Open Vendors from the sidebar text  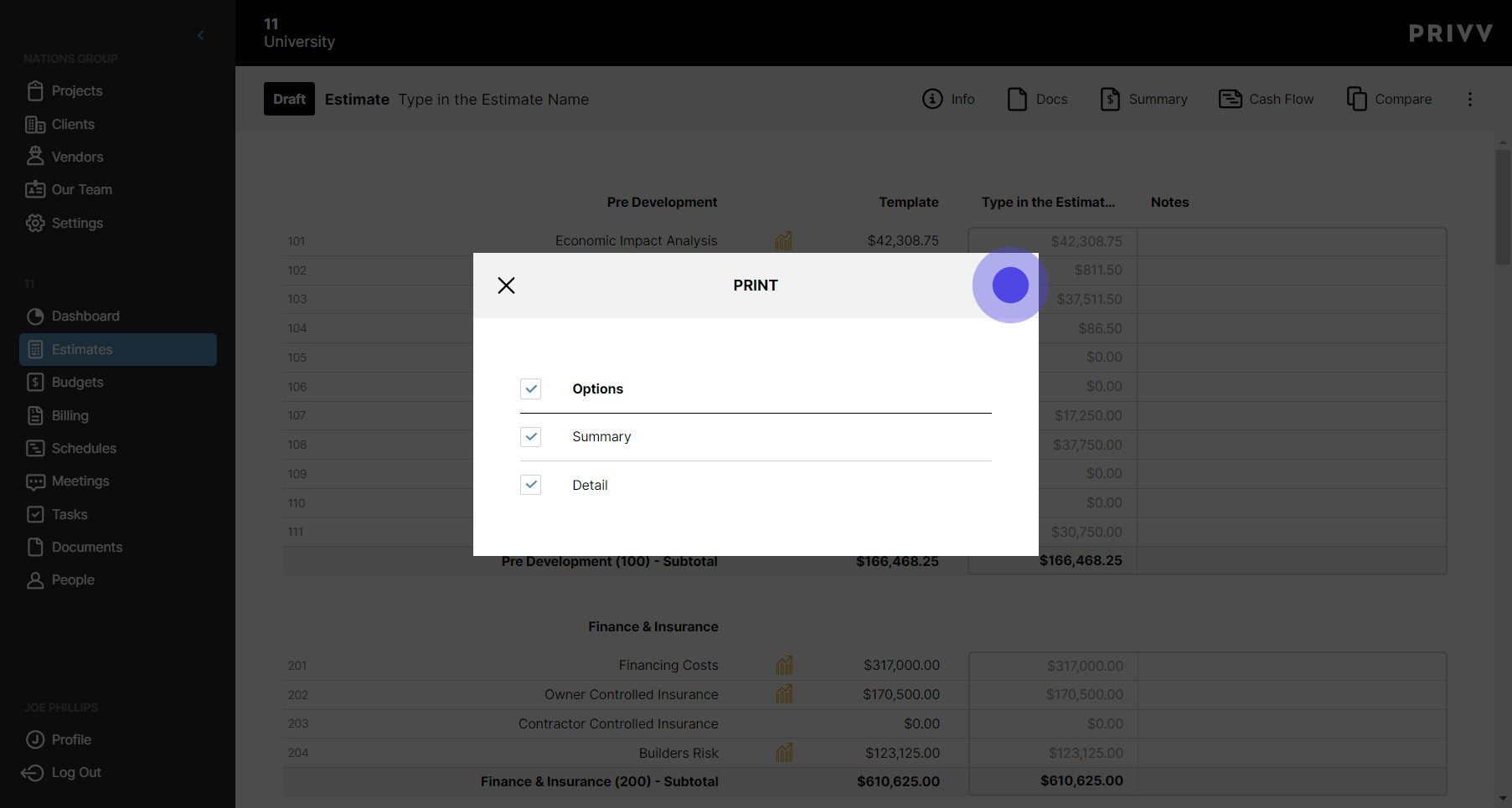pyautogui.click(x=77, y=157)
